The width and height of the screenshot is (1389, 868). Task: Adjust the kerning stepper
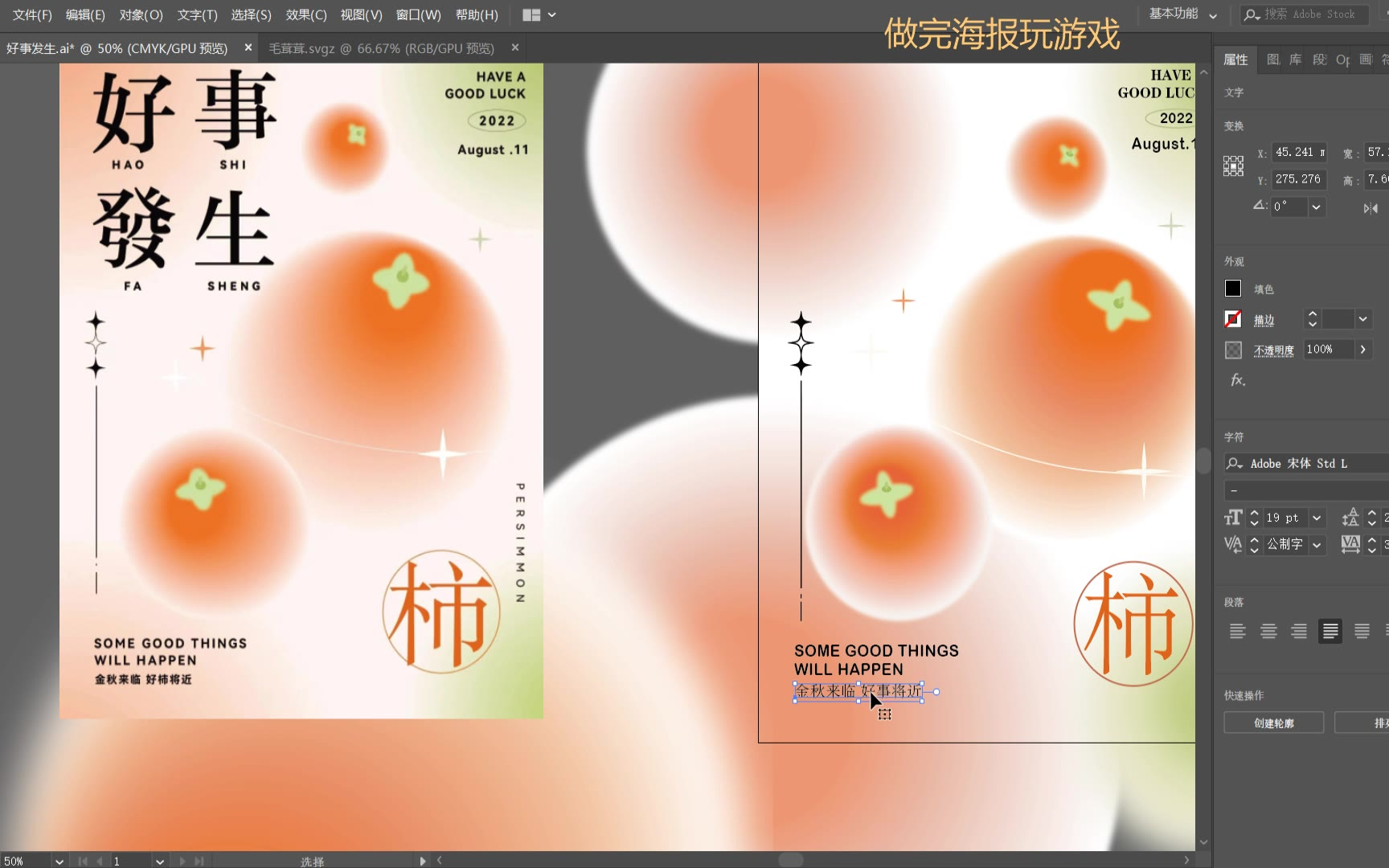[x=1254, y=545]
